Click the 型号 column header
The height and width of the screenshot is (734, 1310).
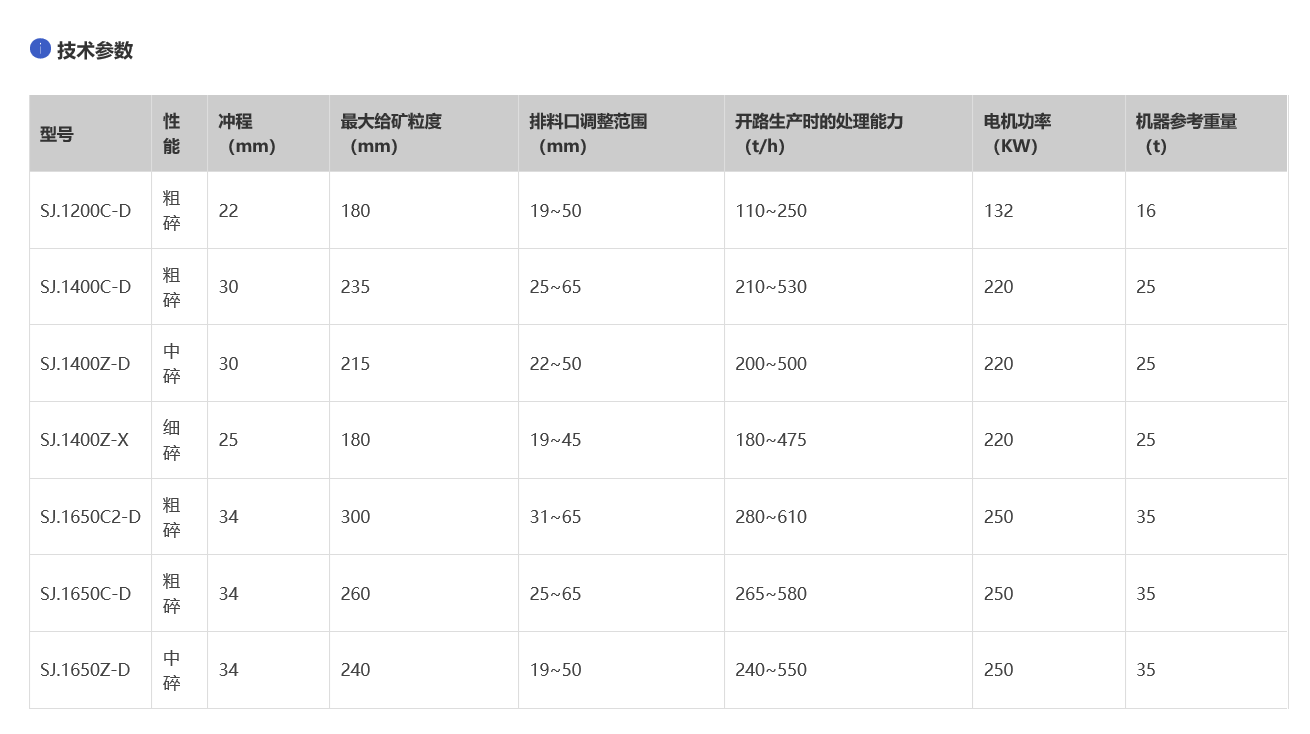click(x=57, y=134)
